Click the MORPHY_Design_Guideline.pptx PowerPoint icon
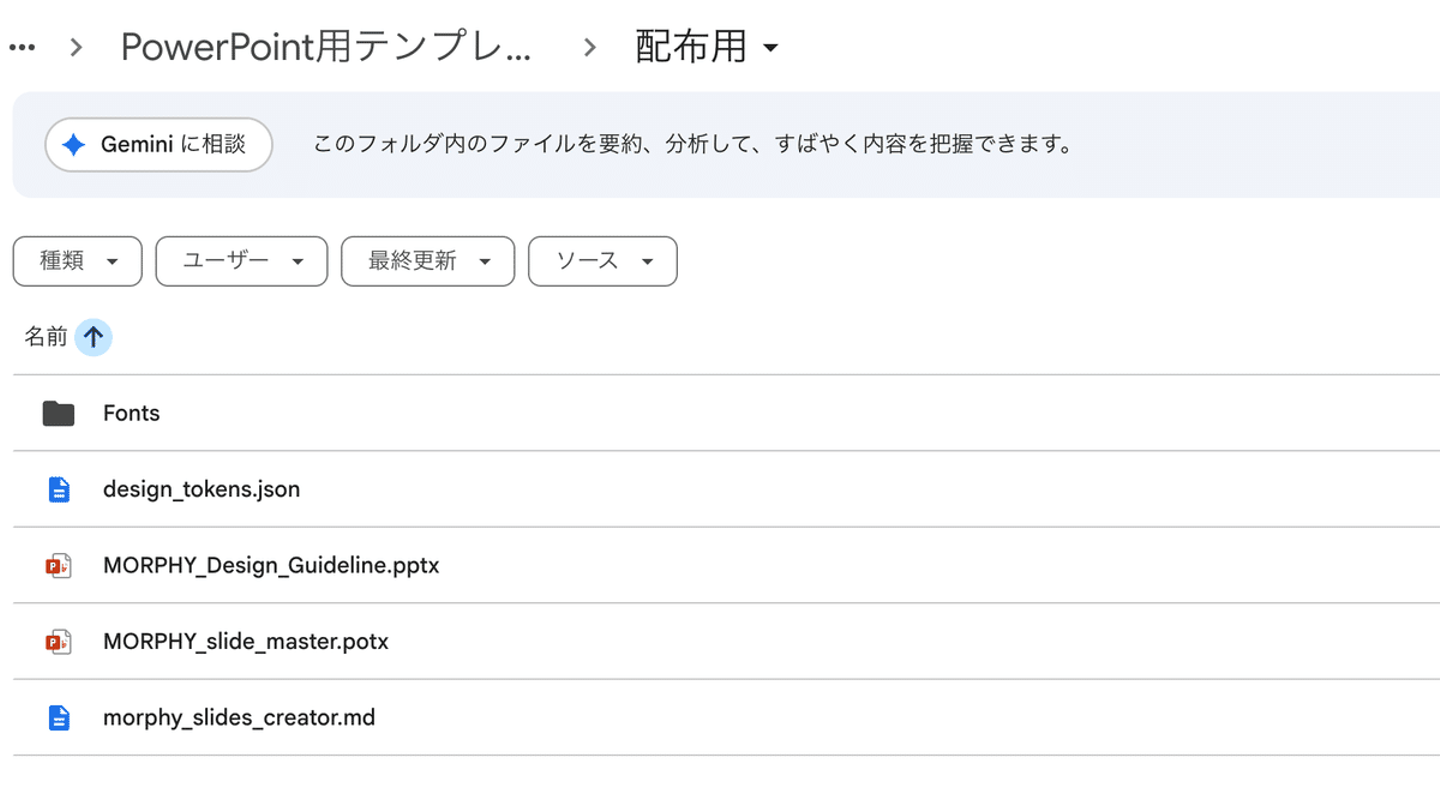 click(59, 565)
